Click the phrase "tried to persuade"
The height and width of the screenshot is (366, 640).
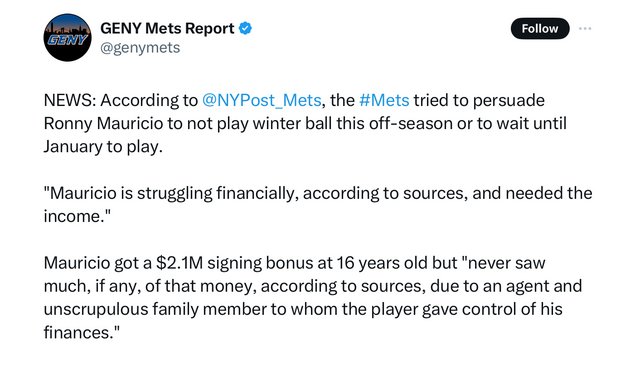[x=479, y=100]
